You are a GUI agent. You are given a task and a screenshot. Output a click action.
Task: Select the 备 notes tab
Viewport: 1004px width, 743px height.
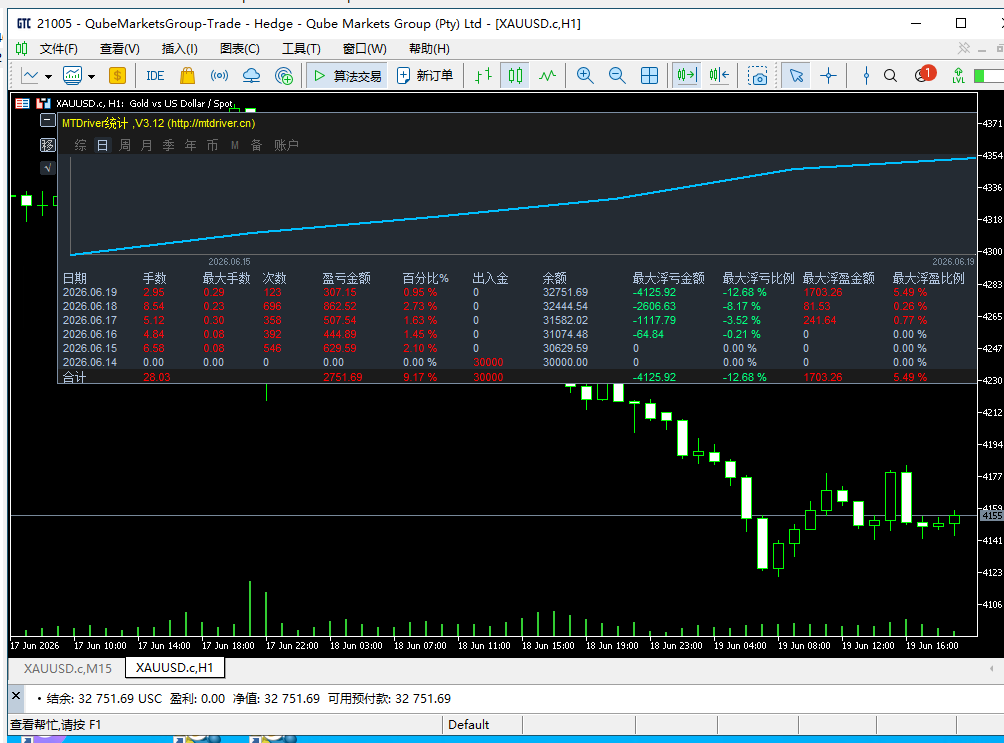[256, 145]
